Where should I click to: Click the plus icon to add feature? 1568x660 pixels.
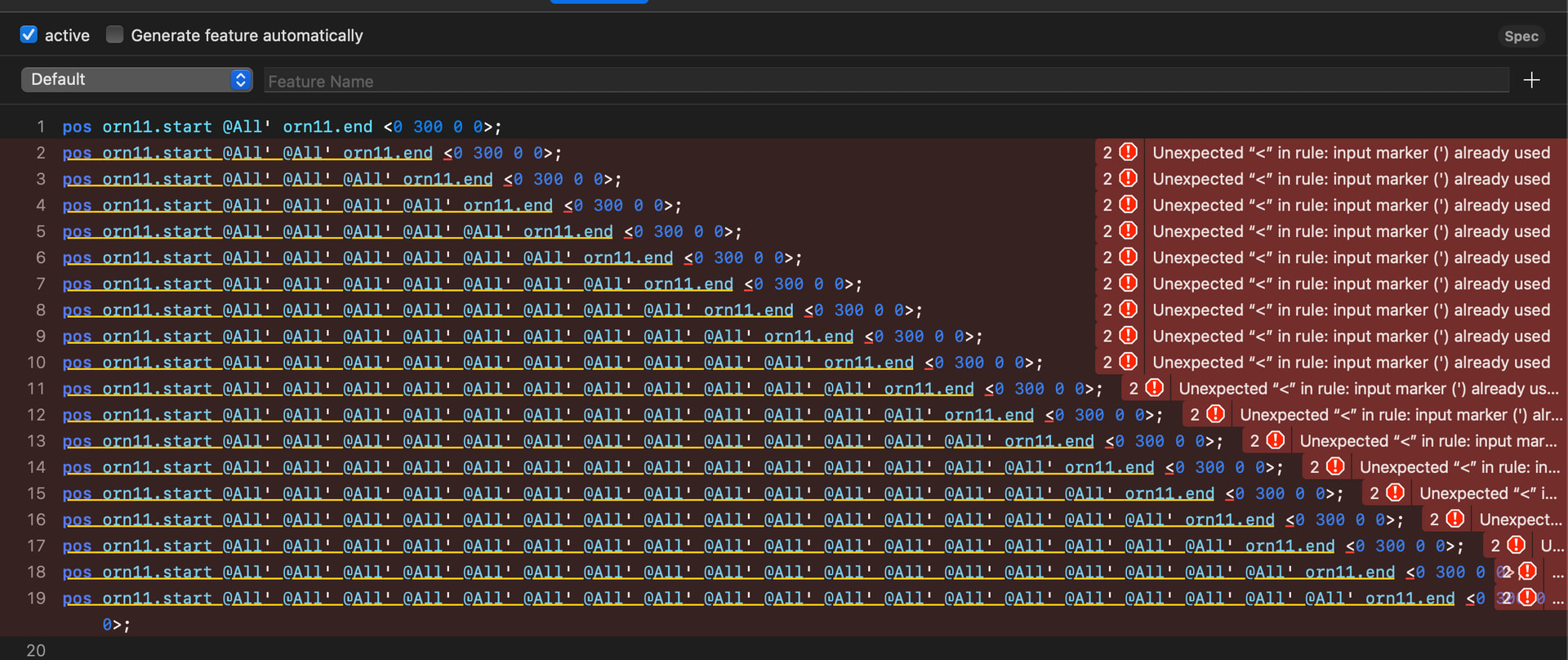pos(1531,80)
